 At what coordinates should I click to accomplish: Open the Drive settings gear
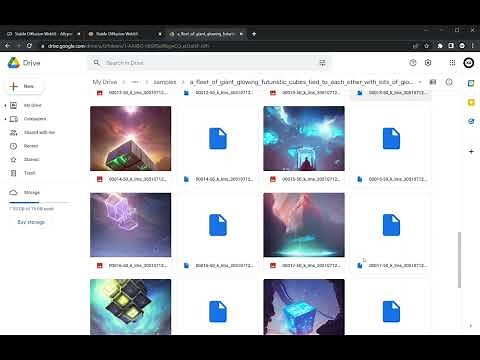tap(428, 63)
